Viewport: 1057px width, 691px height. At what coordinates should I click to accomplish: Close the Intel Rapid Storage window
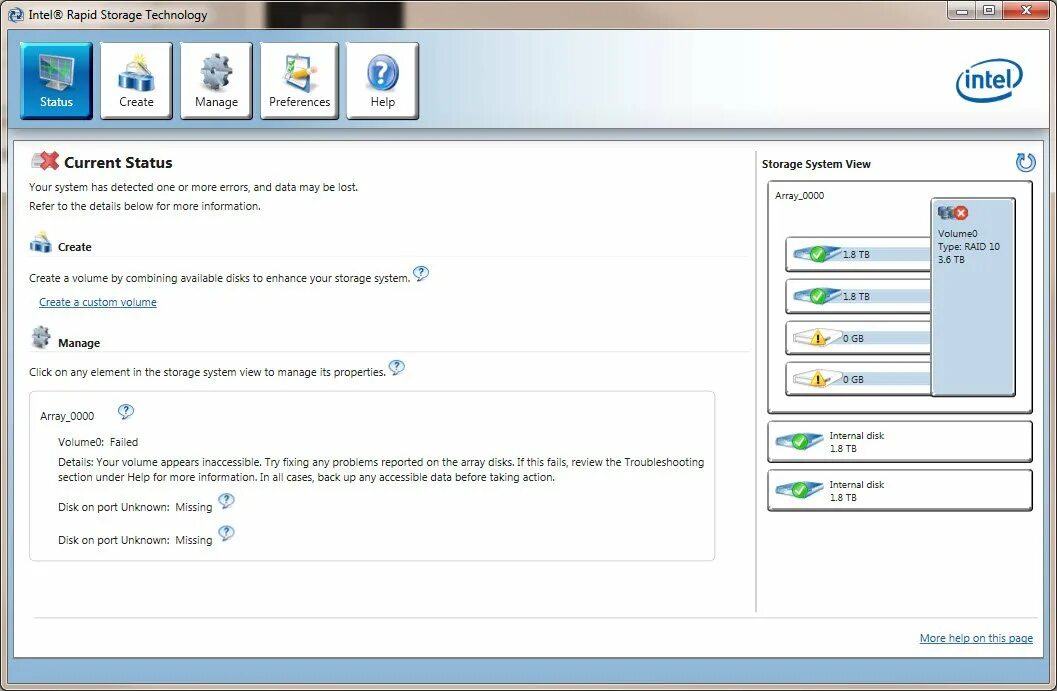pos(1027,11)
